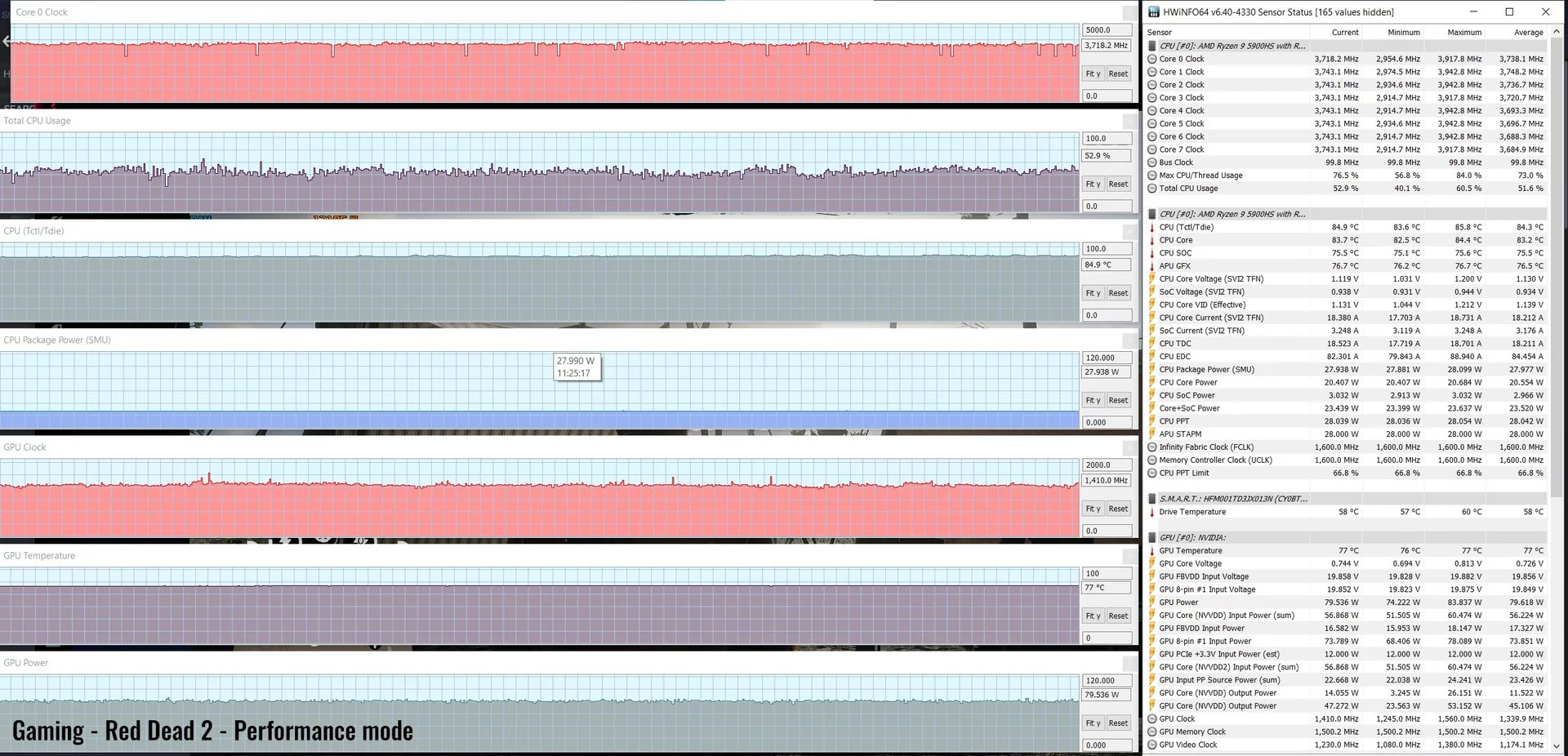Click the bolt icon beside CPU Core Voltage
1568x756 pixels.
(x=1152, y=279)
